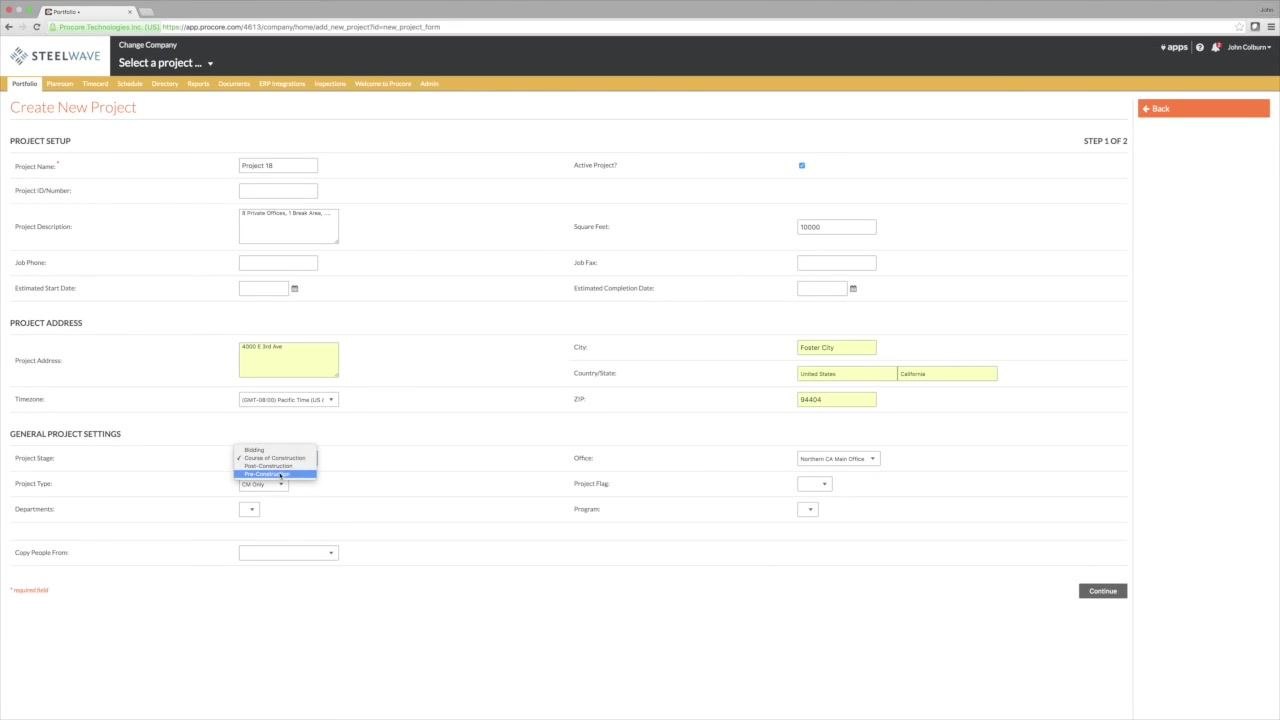1280x720 pixels.
Task: Reload the page in the browser
Action: click(x=37, y=27)
